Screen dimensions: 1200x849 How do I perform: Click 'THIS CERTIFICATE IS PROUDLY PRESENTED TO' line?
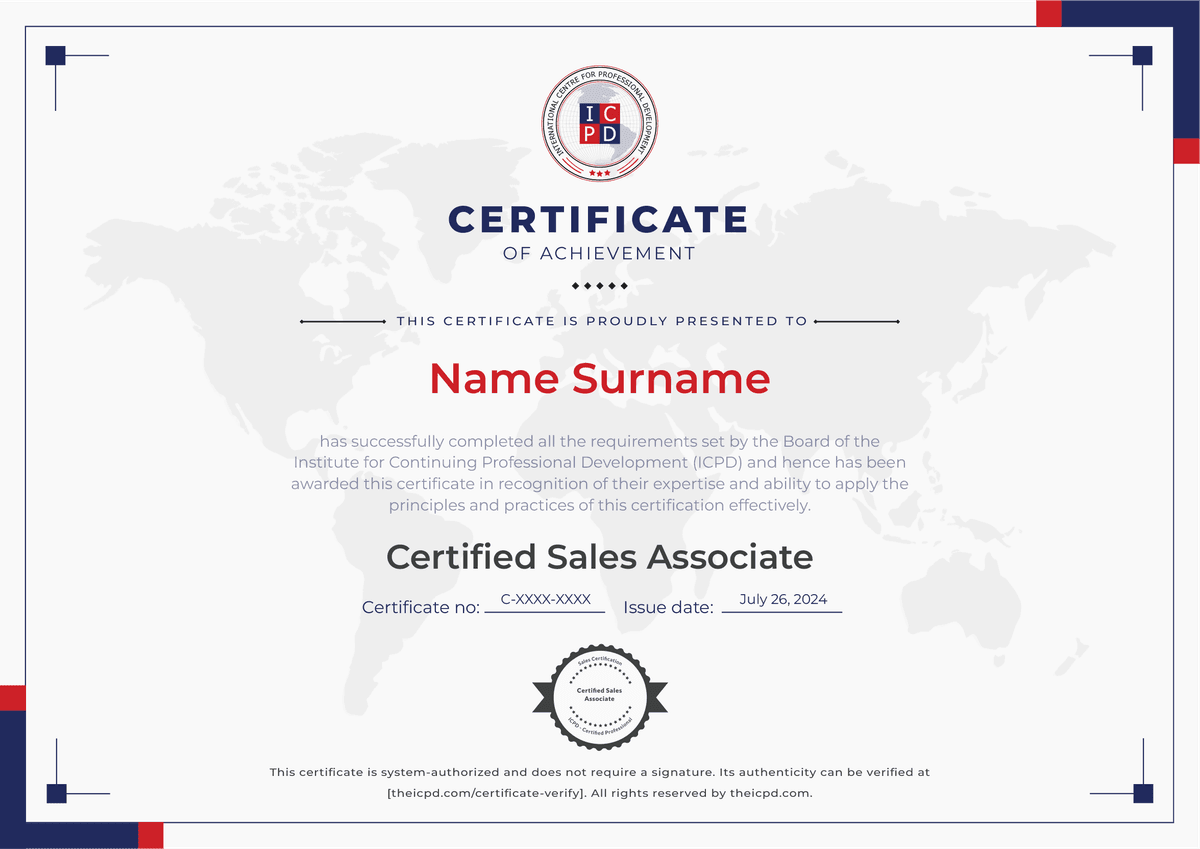(601, 321)
